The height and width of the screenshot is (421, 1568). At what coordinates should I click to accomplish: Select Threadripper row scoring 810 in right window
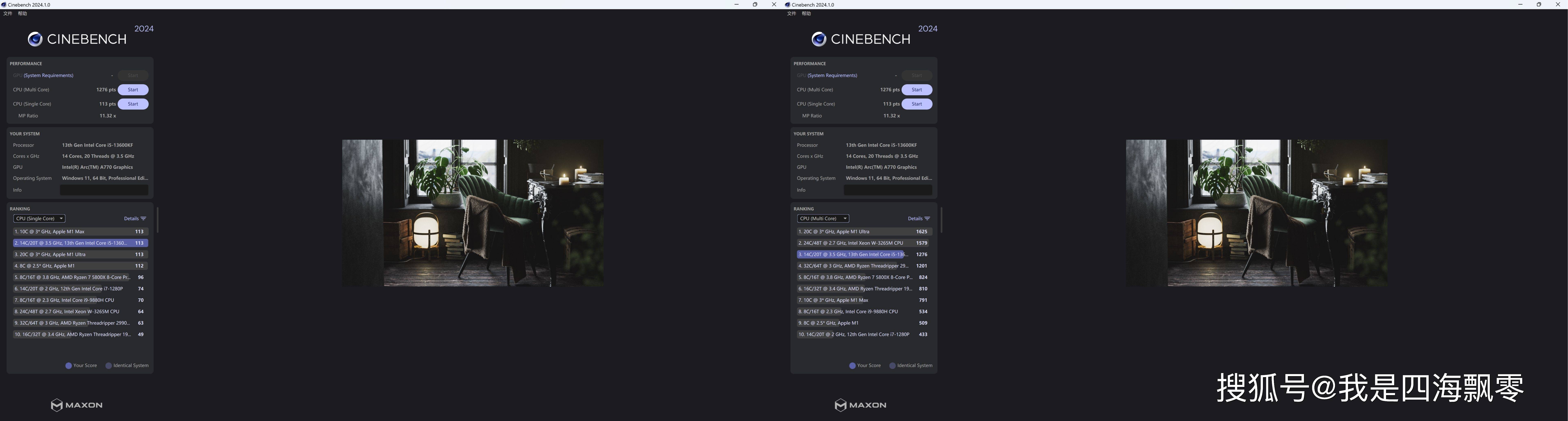[864, 289]
